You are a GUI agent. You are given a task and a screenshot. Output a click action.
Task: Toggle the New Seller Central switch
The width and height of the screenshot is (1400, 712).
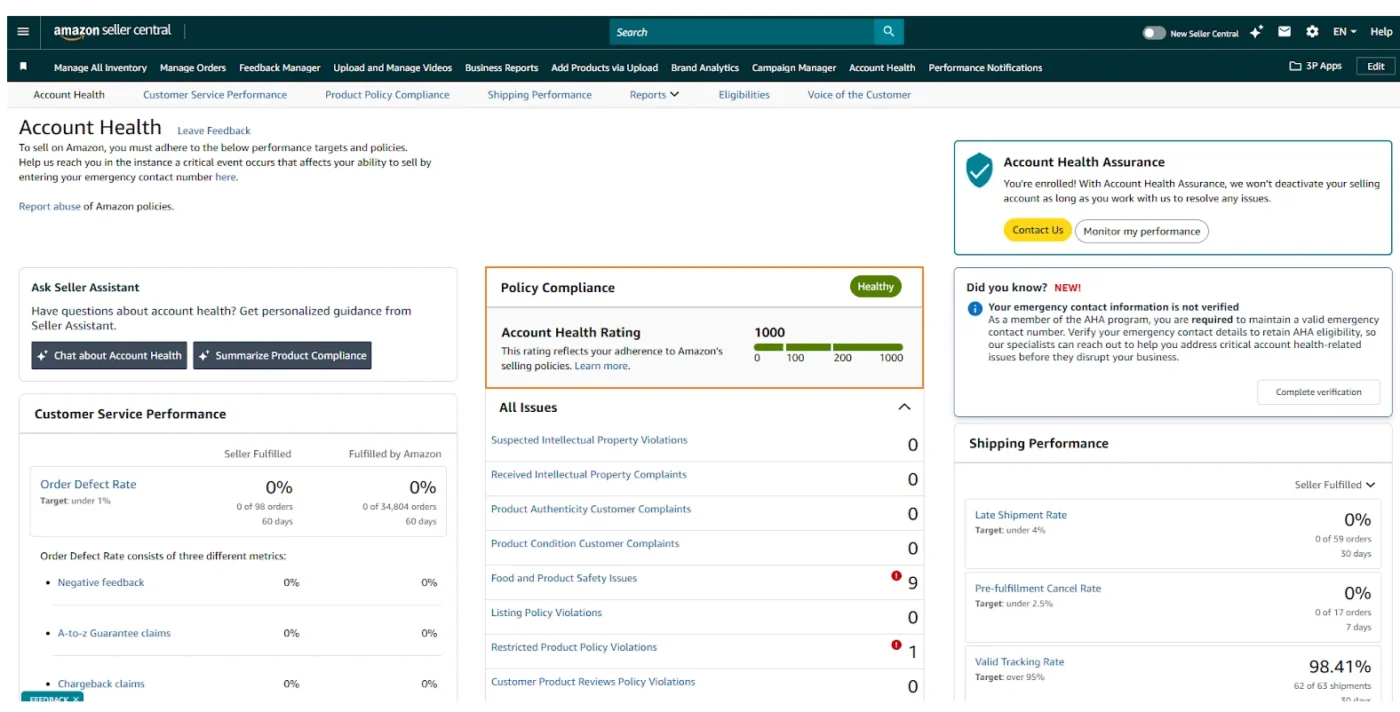click(x=1154, y=33)
